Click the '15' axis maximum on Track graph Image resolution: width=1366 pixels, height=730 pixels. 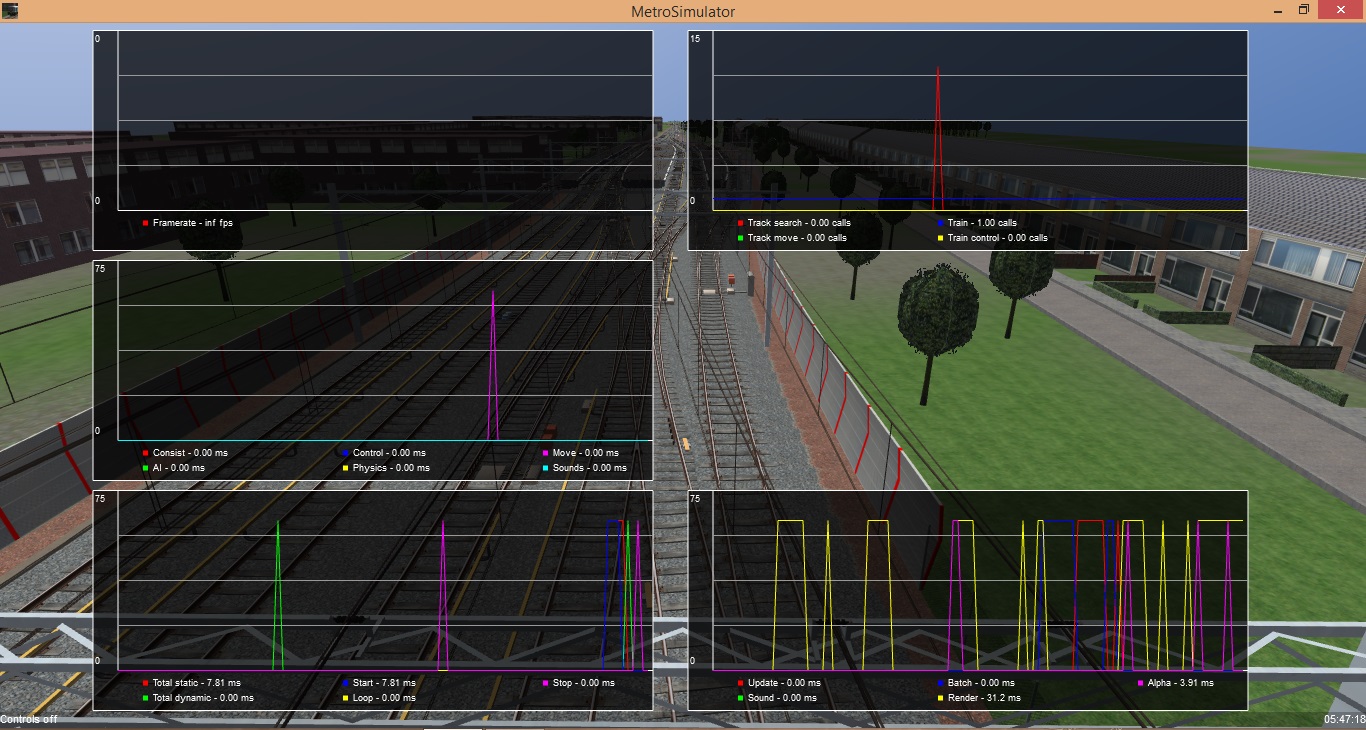[x=695, y=38]
